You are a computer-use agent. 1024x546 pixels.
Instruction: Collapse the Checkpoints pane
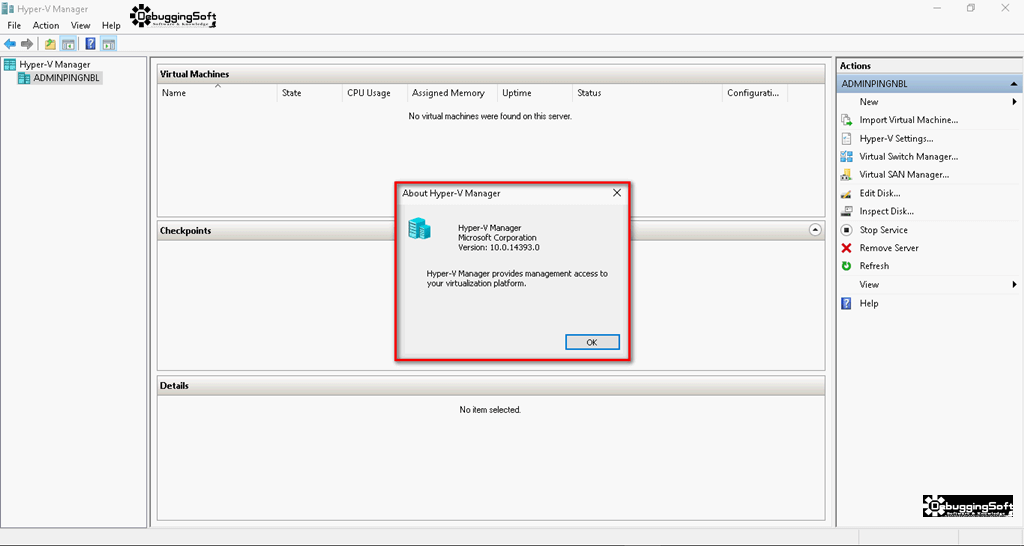tap(815, 230)
